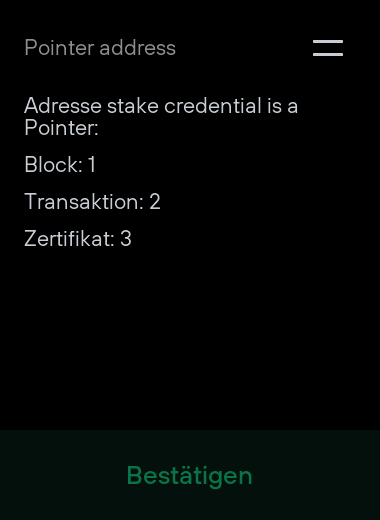Tap the upper bar of the menu icon
Image resolution: width=380 pixels, height=520 pixels.
[328, 41]
